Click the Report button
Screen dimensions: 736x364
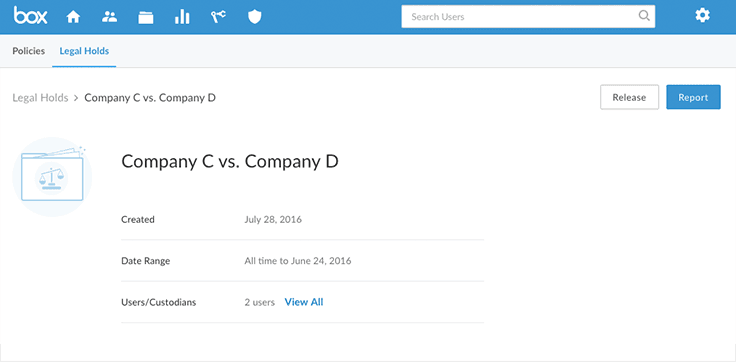(693, 97)
